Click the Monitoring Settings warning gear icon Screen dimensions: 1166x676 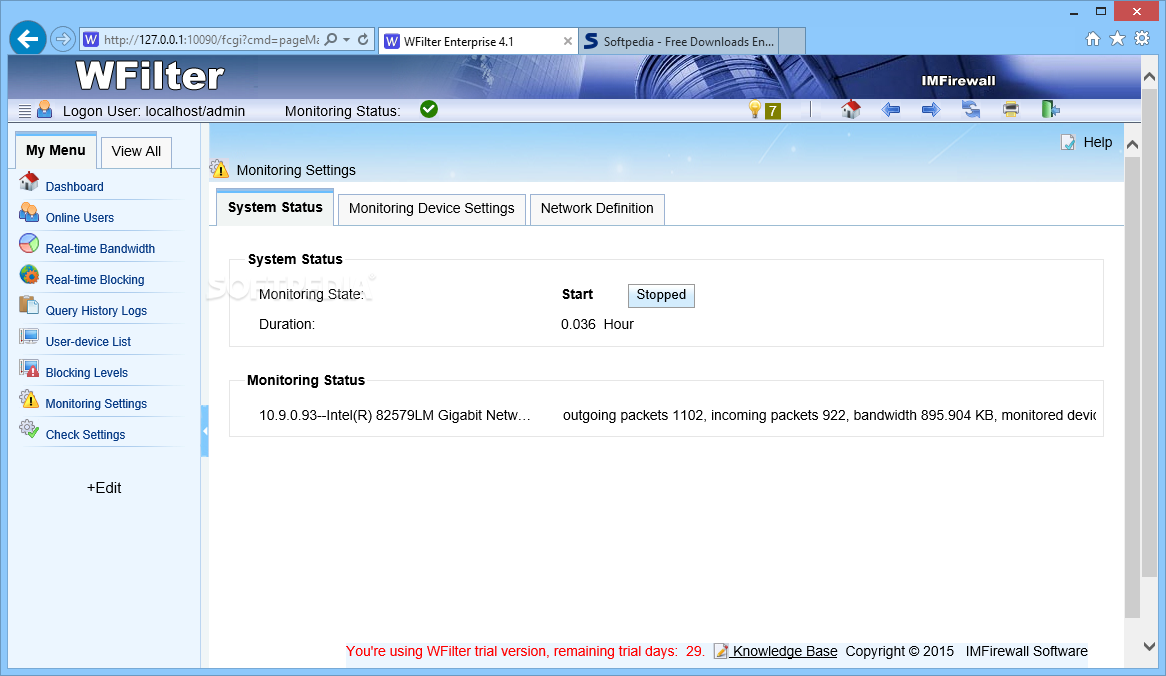(x=29, y=399)
